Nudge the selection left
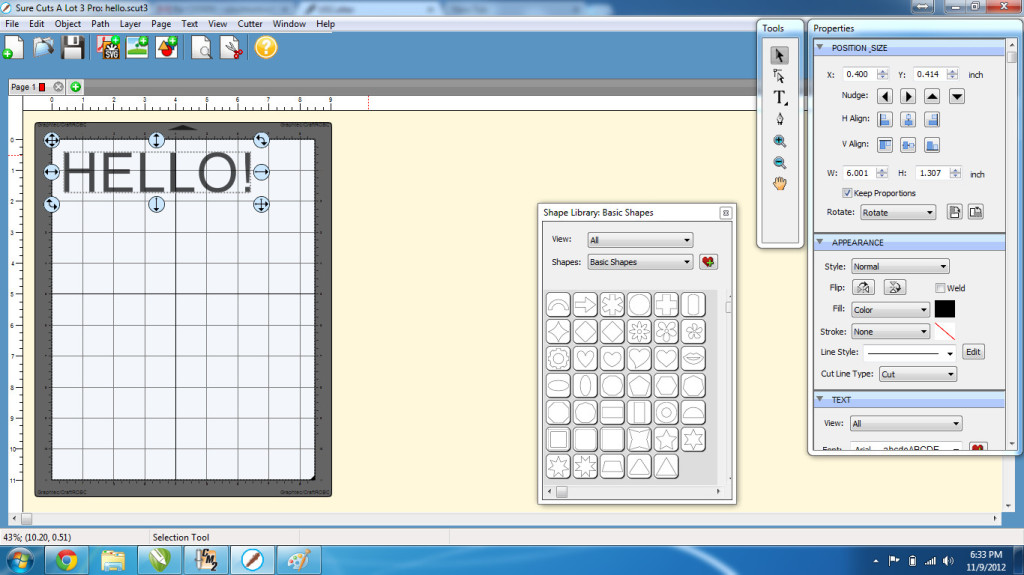Screen dimensions: 1024x575 tap(885, 97)
